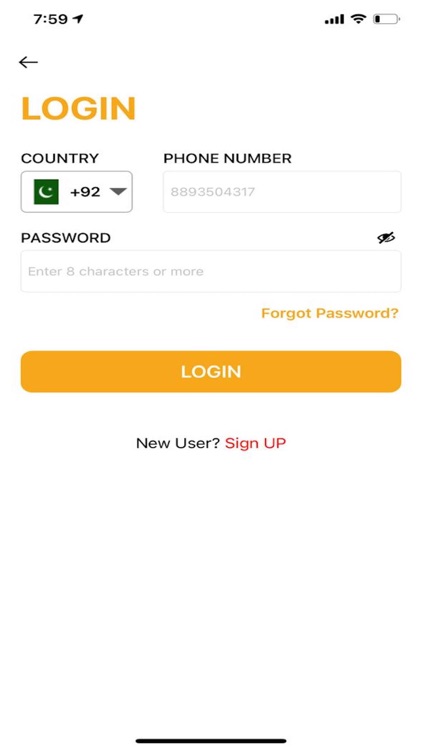This screenshot has height=750, width=422.
Task: Expand the country code dropdown arrow
Action: pyautogui.click(x=118, y=192)
